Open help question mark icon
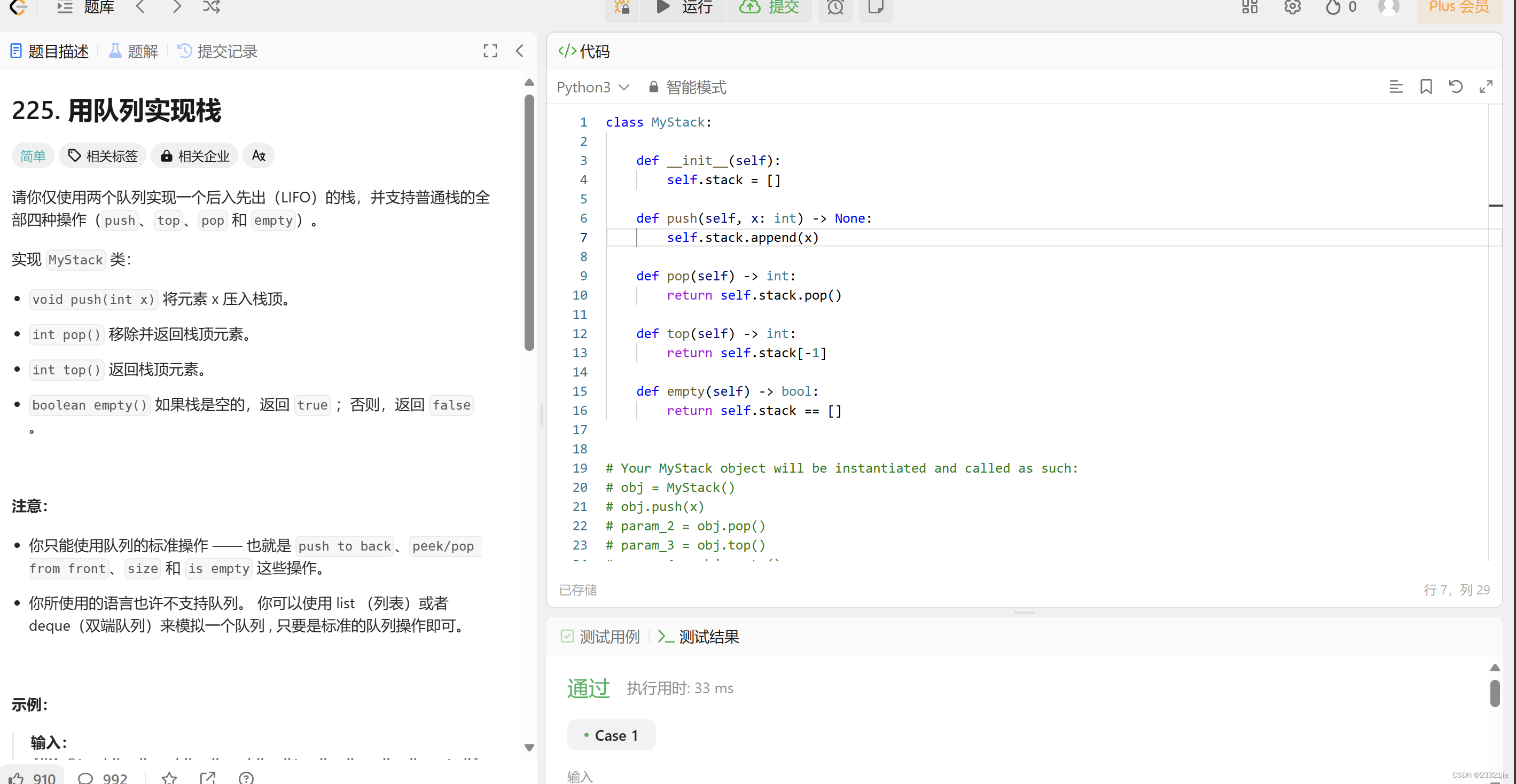Screen dimensions: 1516x784 point(246,778)
